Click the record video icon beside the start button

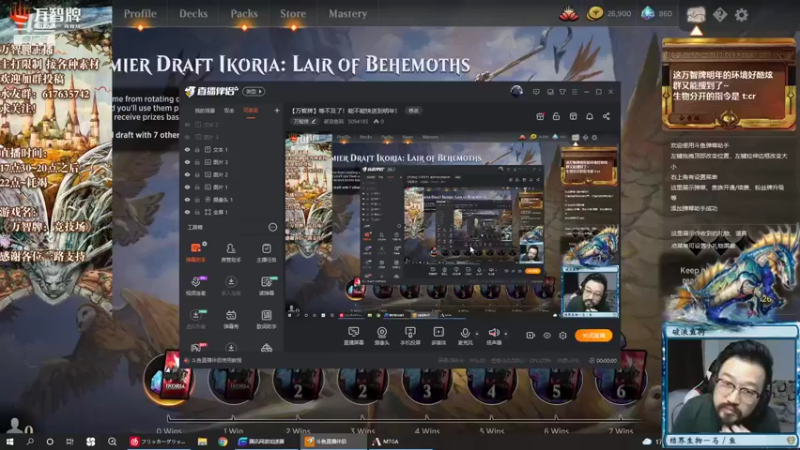pyautogui.click(x=531, y=335)
